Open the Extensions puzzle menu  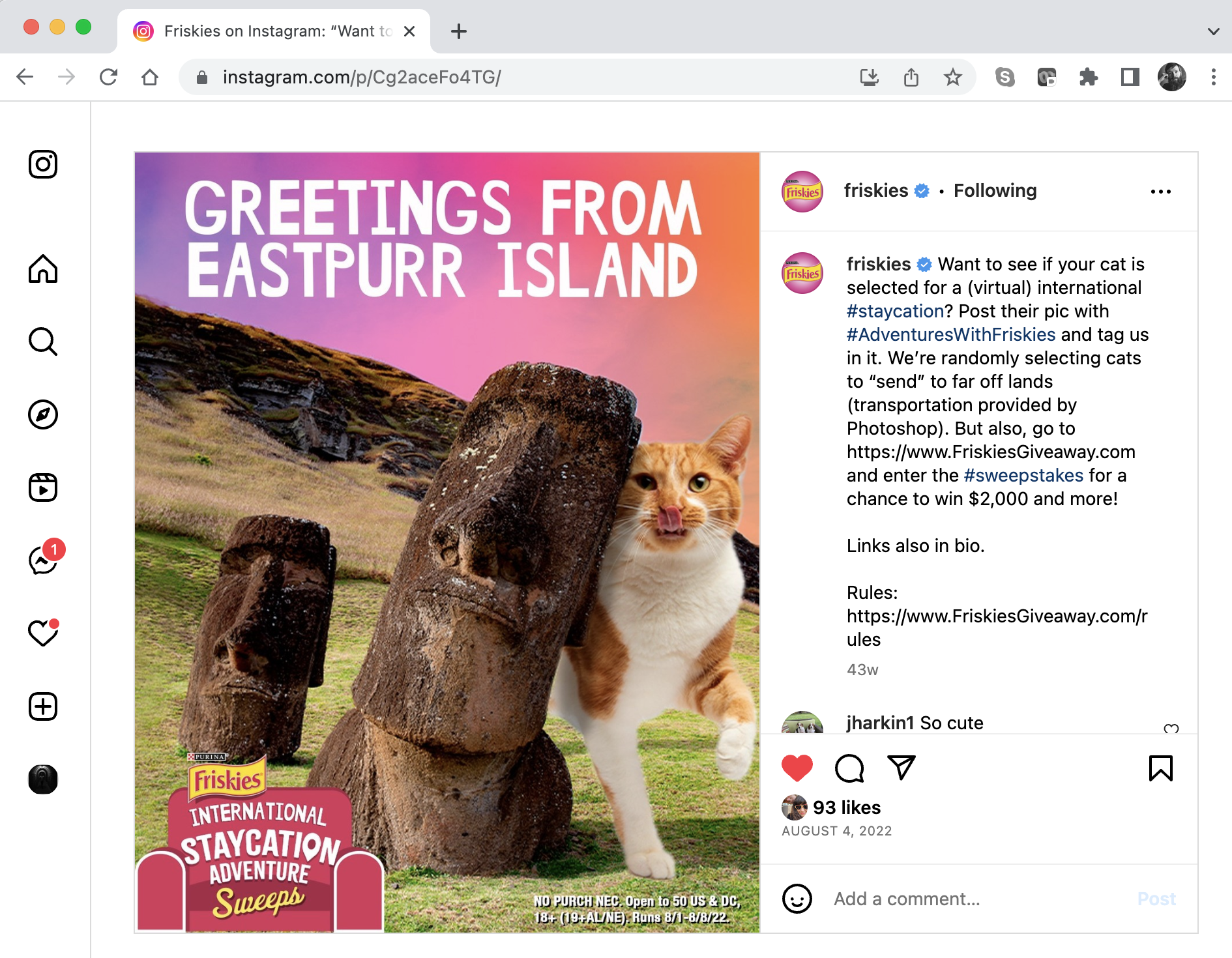[x=1089, y=77]
